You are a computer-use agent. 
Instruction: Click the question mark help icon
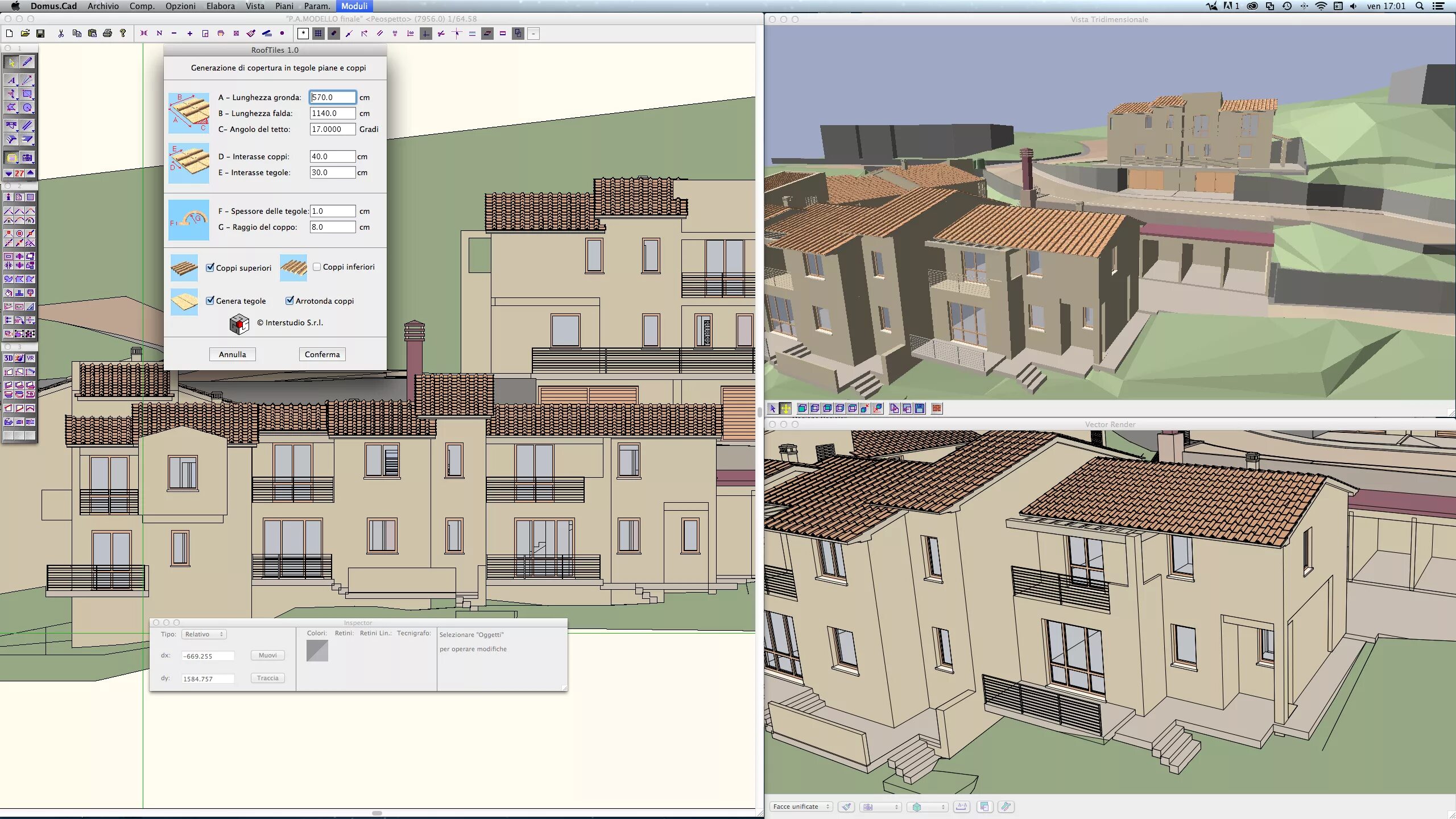pos(123,34)
